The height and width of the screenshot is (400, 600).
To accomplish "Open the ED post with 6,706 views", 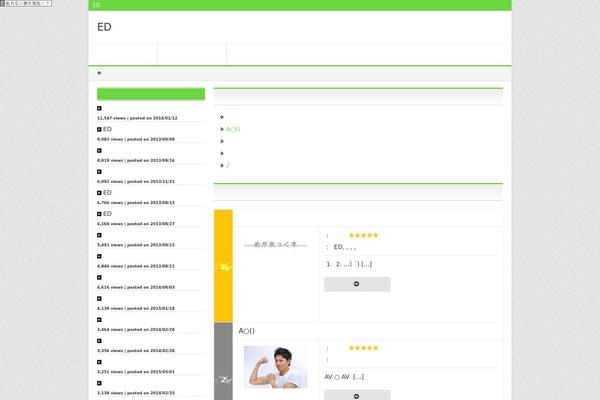I will (x=107, y=193).
